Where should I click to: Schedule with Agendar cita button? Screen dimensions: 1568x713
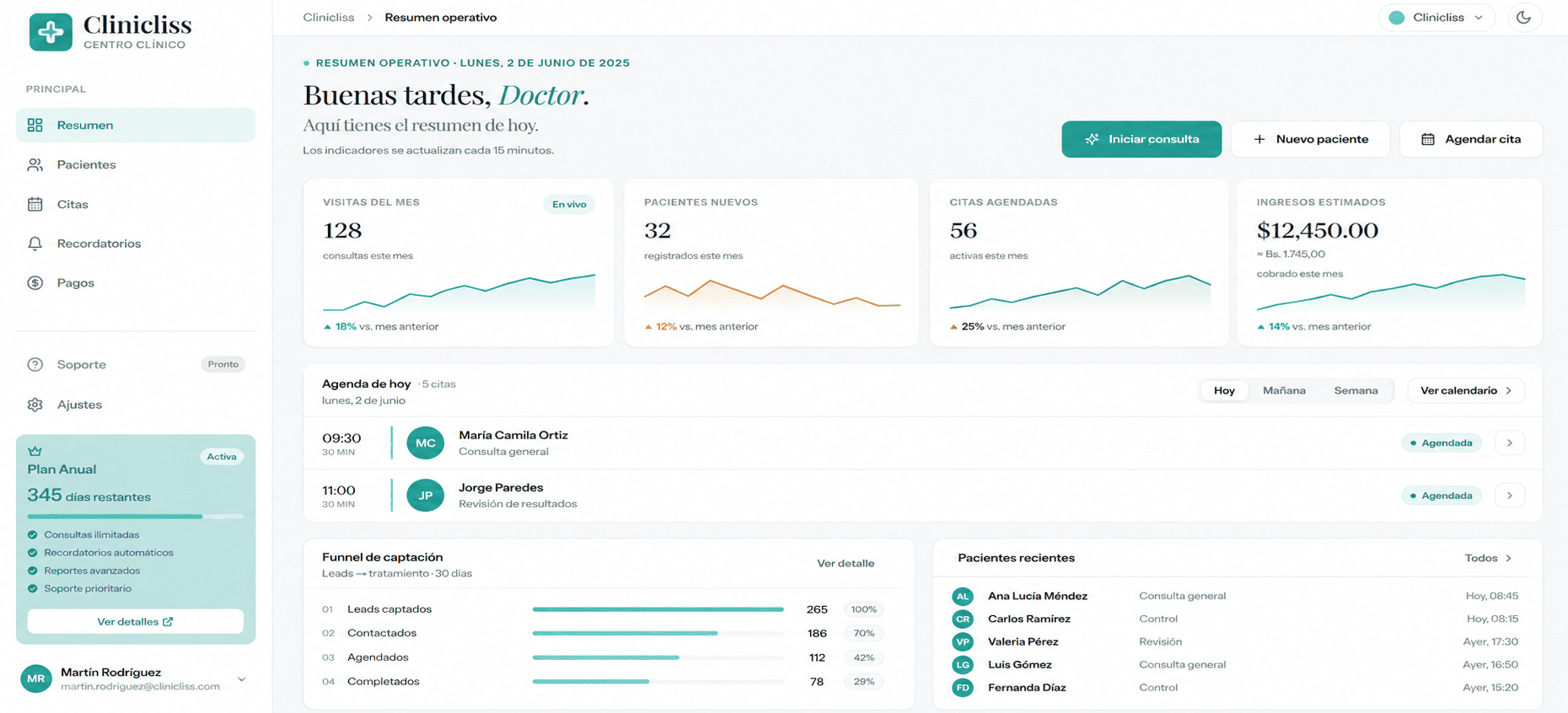[1471, 139]
